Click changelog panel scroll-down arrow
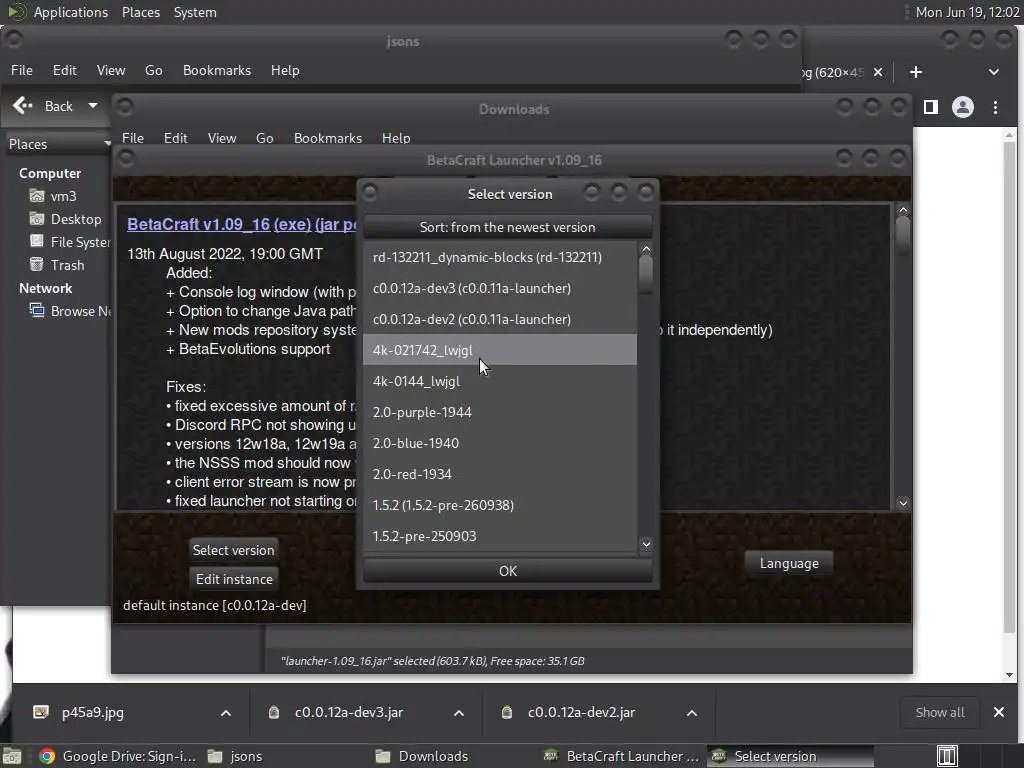Viewport: 1024px width, 768px height. coord(903,503)
